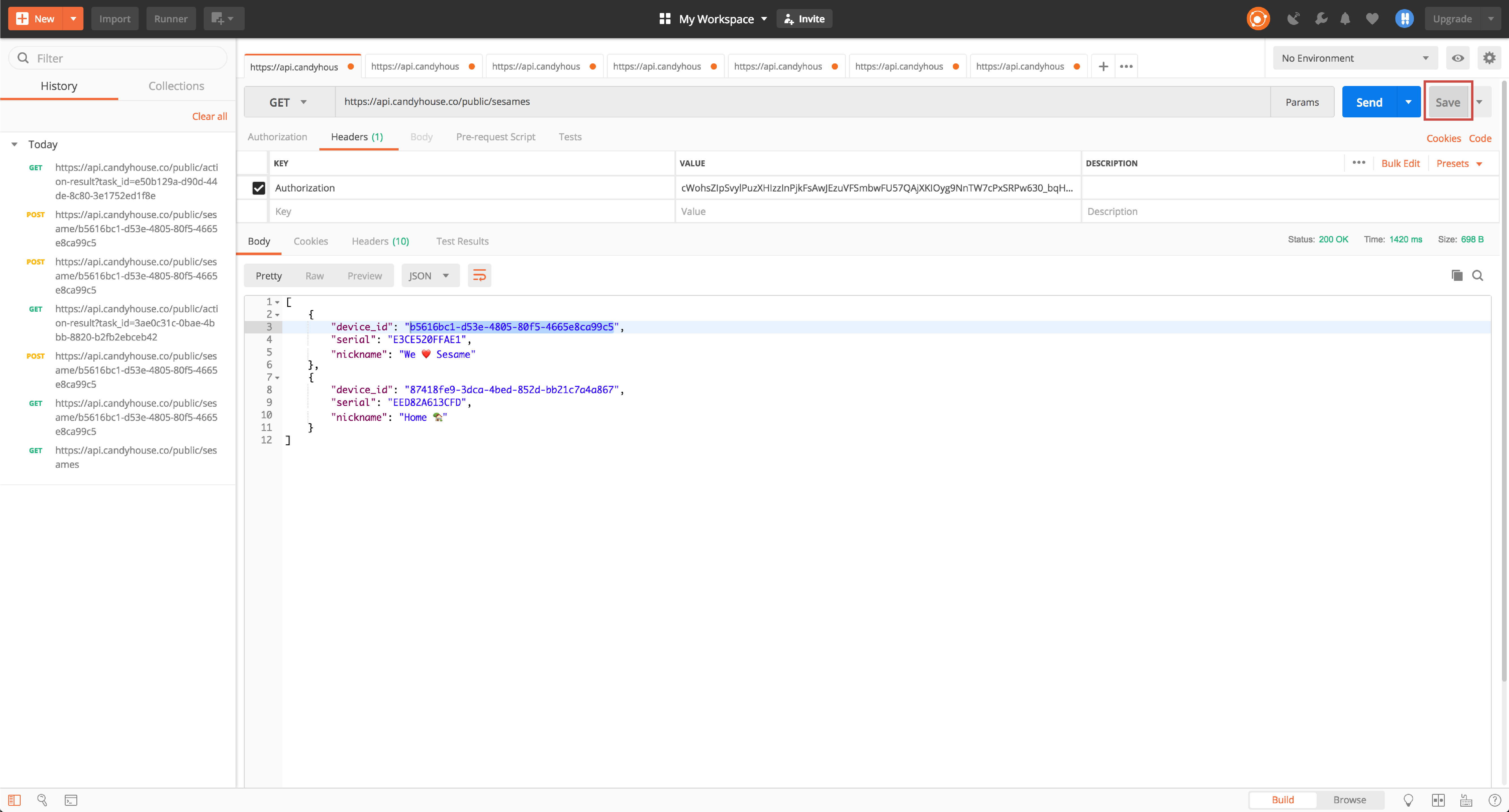The image size is (1509, 812).
Task: Toggle sidebar icon in status bar
Action: click(x=15, y=800)
